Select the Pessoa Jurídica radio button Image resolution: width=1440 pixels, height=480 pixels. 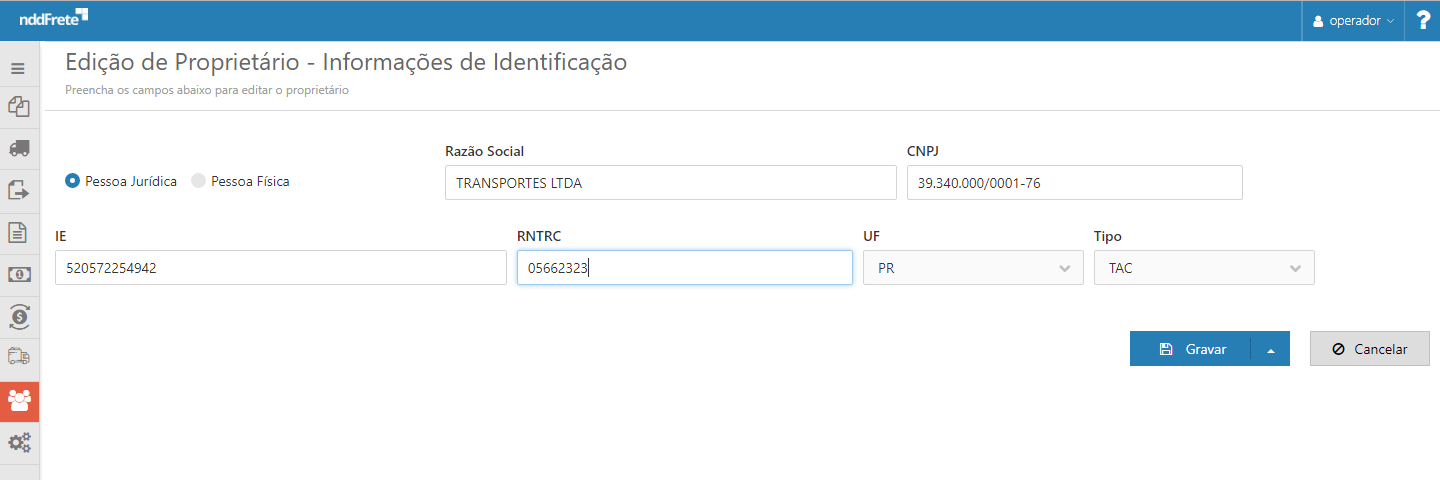click(x=72, y=181)
